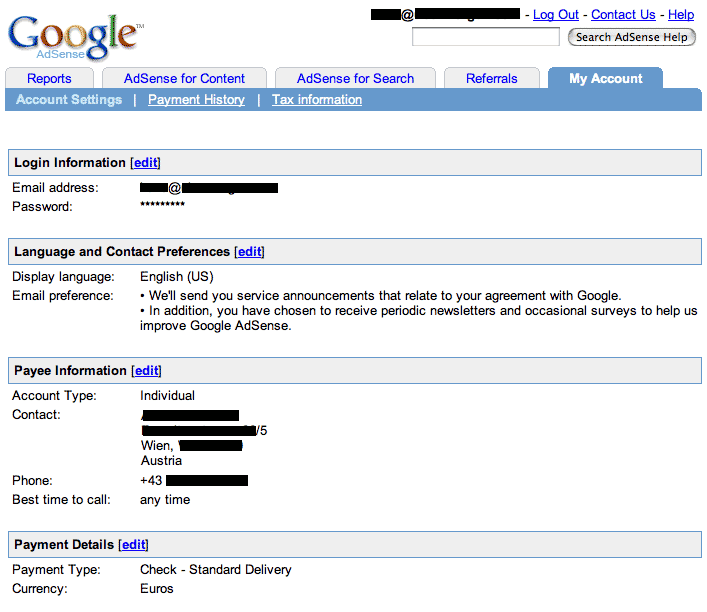The image size is (707, 612).
Task: Click the Google AdSense logo
Action: (75, 38)
